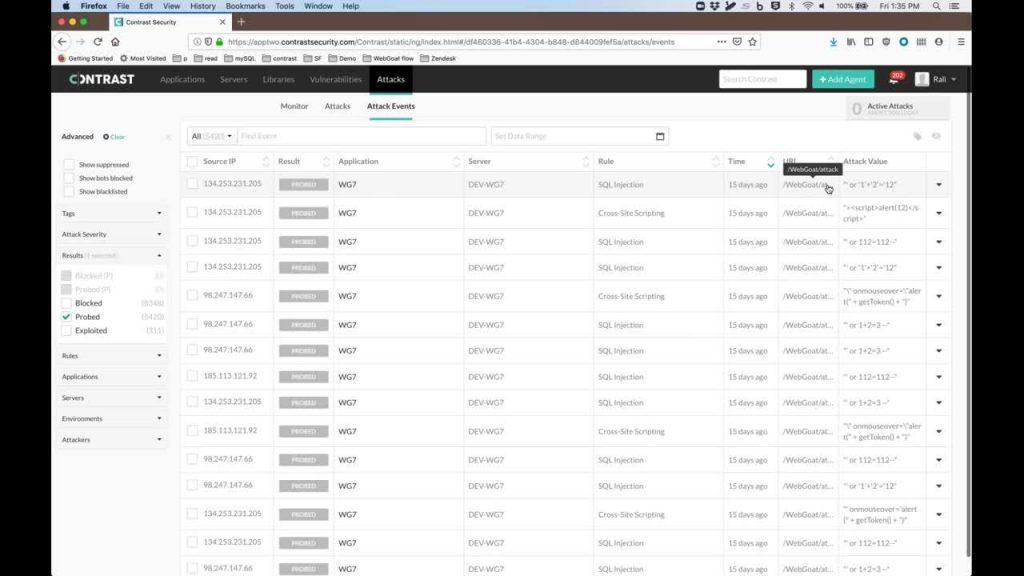The width and height of the screenshot is (1024, 576).
Task: Open the Firefox library icon
Action: pos(851,42)
